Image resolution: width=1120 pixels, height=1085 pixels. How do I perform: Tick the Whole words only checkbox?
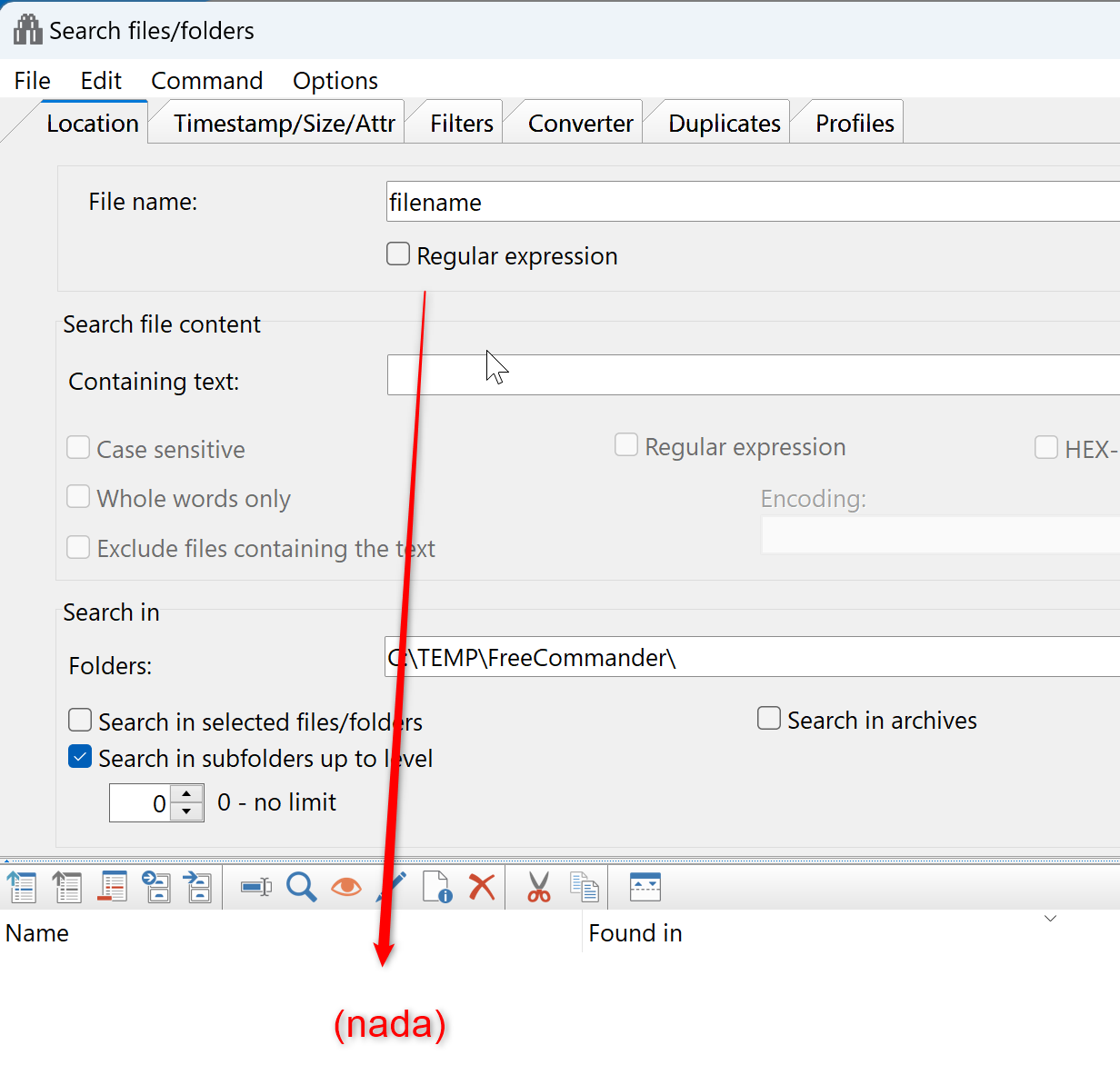coord(78,496)
